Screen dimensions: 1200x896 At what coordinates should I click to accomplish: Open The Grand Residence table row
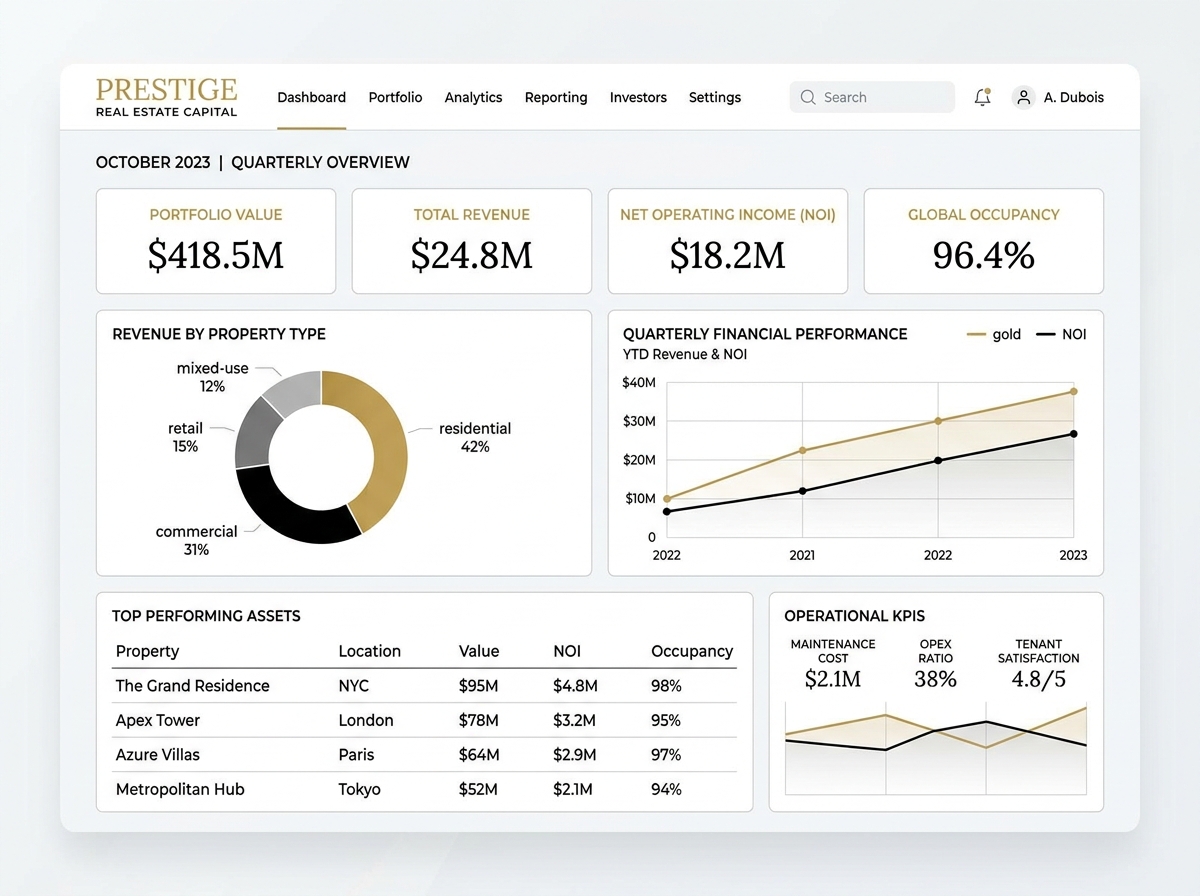424,686
